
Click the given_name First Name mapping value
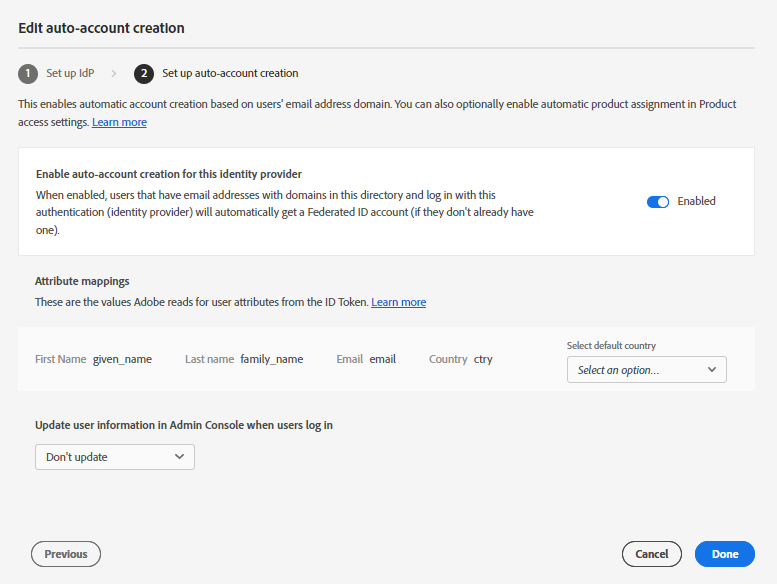(122, 359)
